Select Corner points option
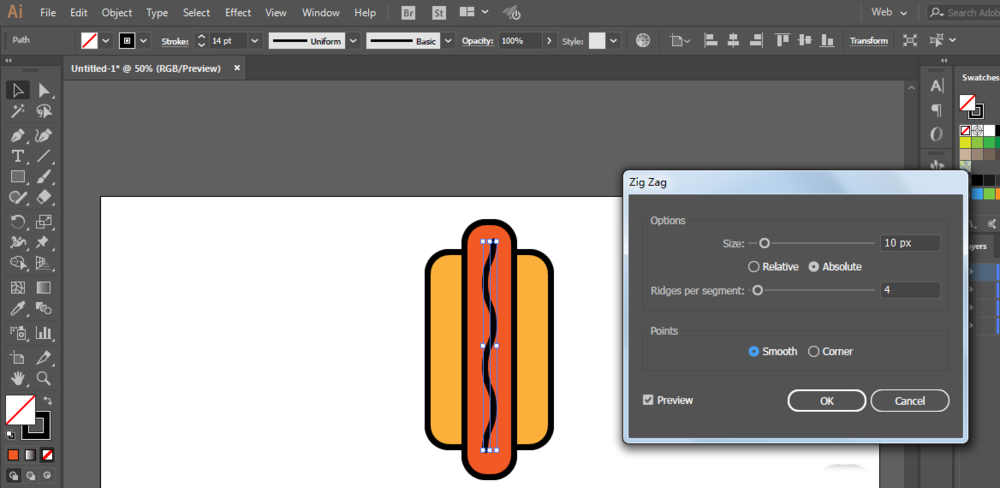The image size is (1000, 488). tap(813, 351)
